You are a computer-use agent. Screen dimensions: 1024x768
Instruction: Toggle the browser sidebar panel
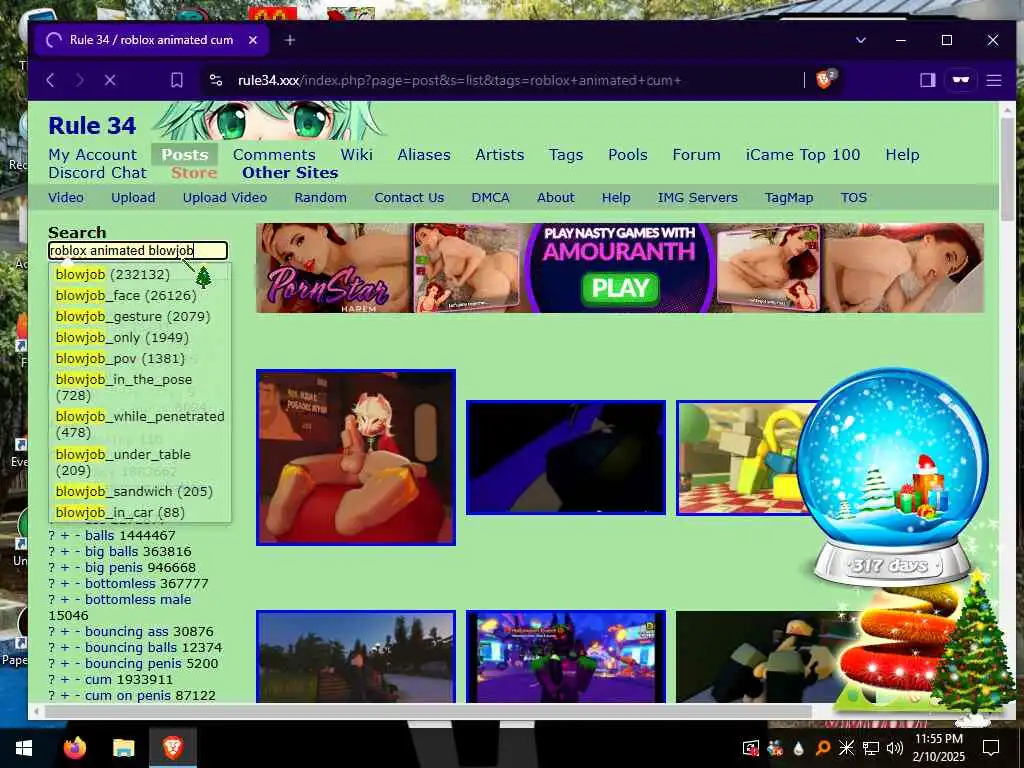[927, 80]
